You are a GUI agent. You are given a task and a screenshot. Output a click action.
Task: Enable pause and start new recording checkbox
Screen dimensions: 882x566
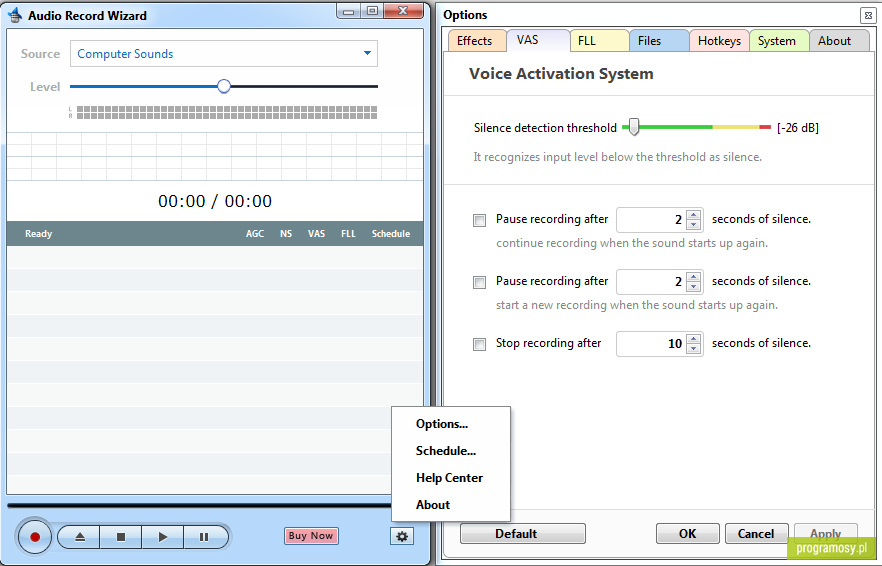tap(479, 282)
